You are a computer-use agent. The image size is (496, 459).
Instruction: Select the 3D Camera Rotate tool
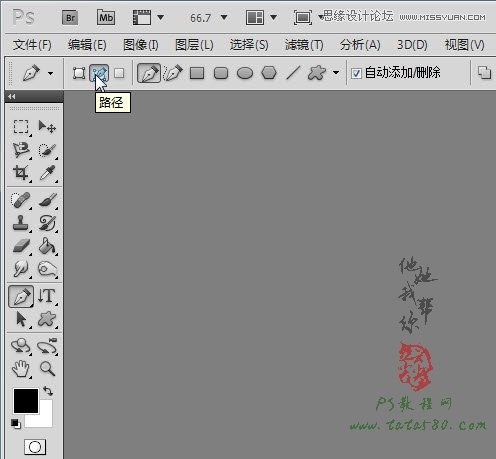[47, 346]
